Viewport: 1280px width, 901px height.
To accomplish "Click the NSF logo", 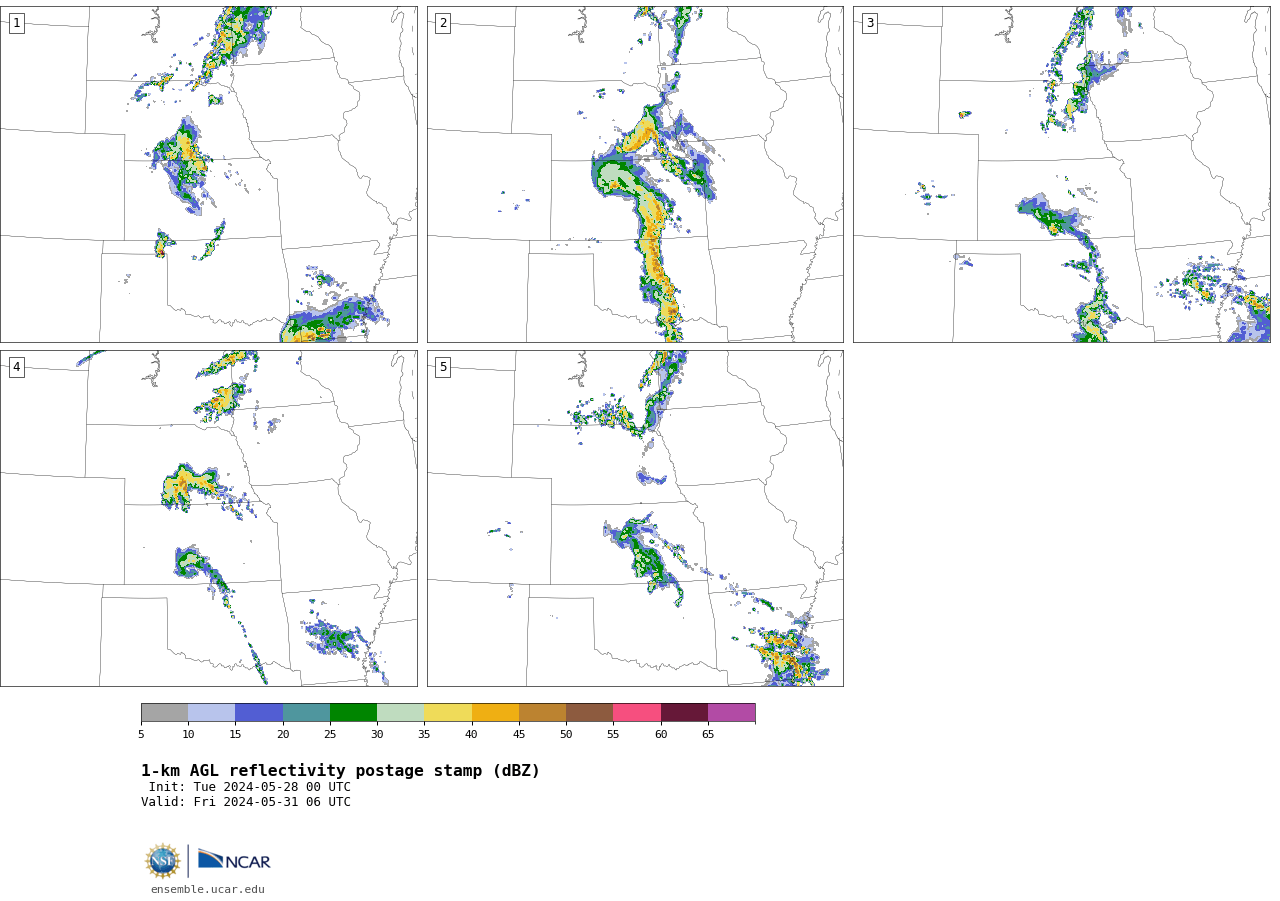I will (163, 861).
